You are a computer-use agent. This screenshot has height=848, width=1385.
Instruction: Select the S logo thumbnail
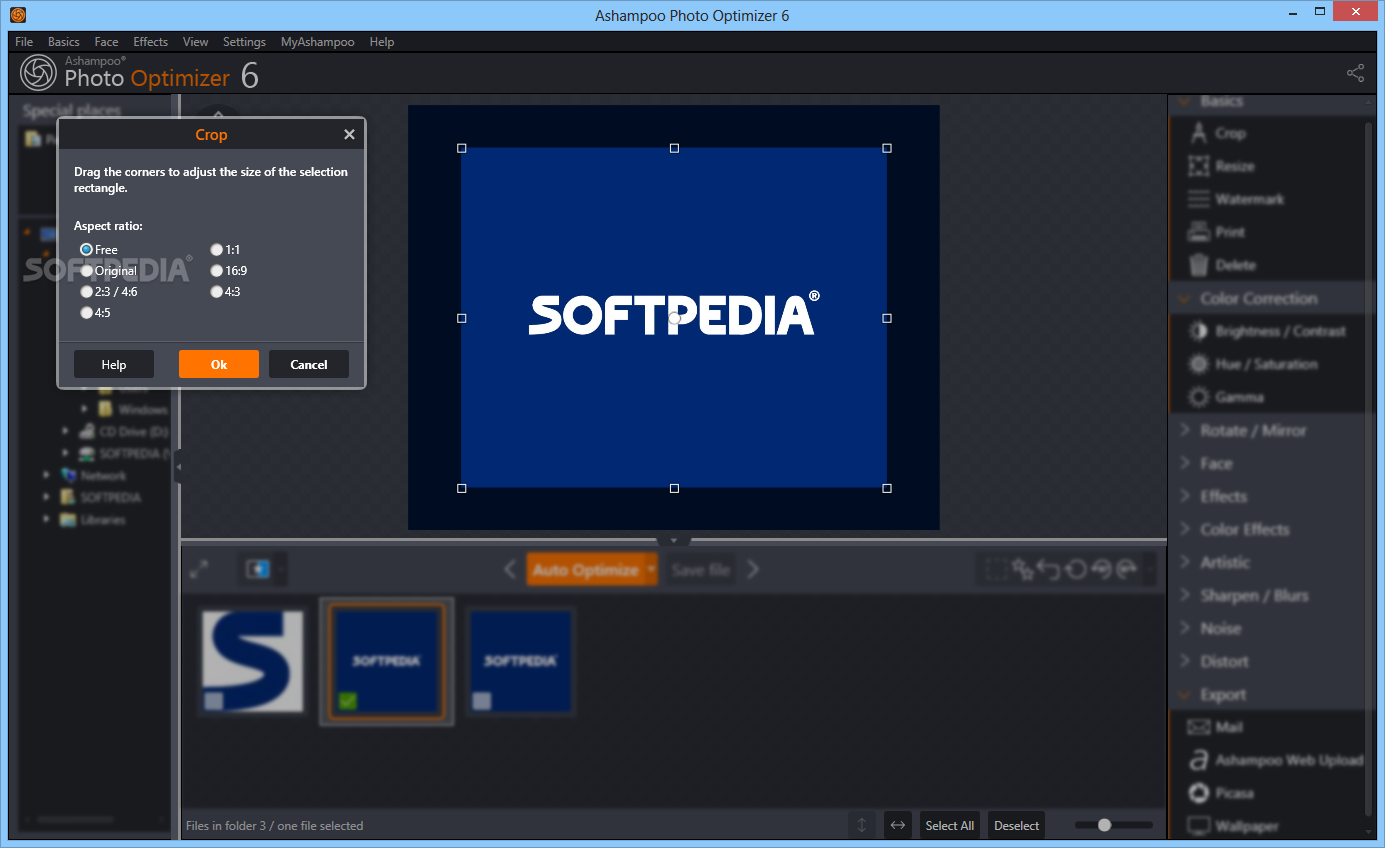(252, 661)
